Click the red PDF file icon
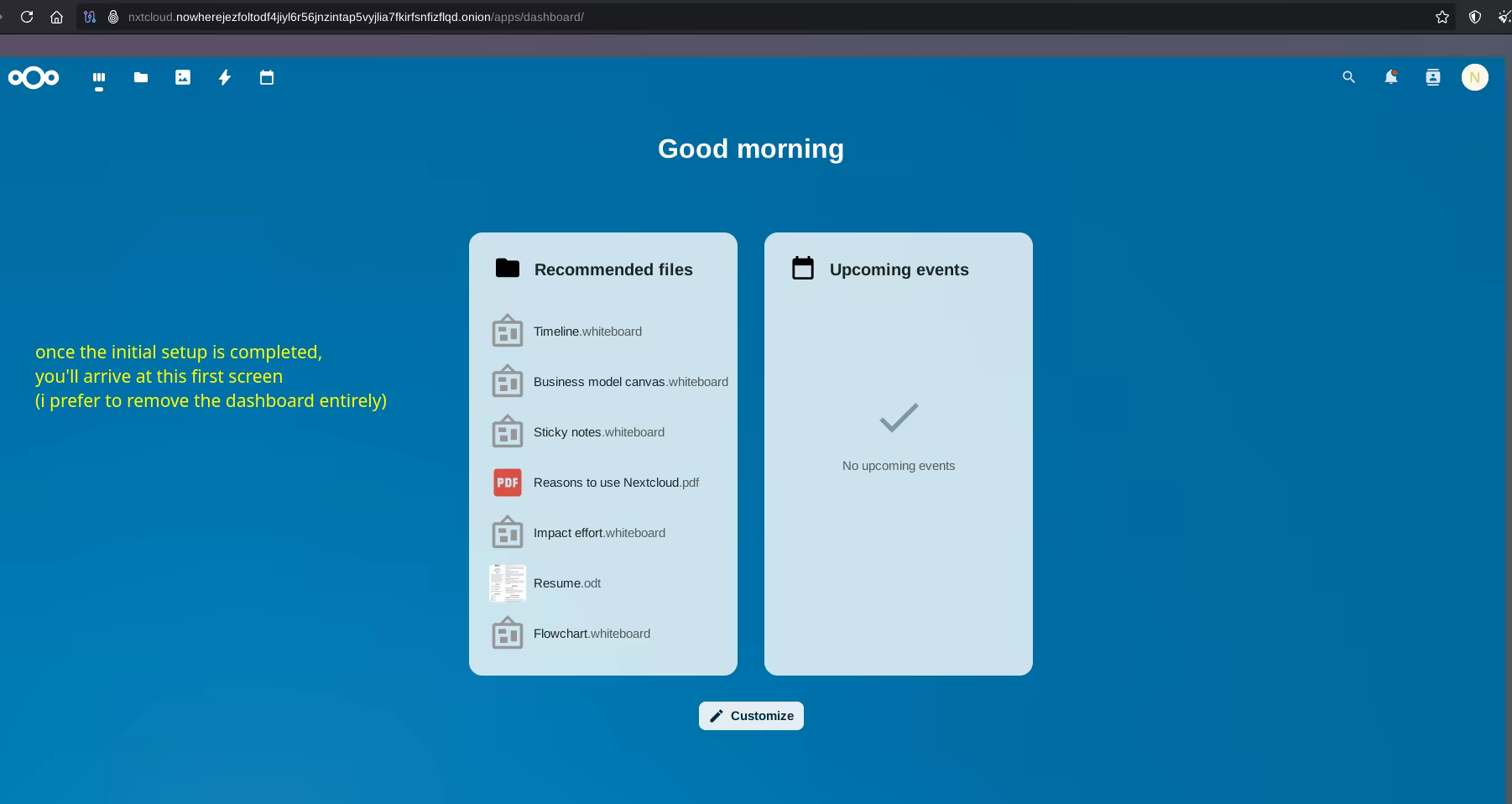 tap(508, 483)
